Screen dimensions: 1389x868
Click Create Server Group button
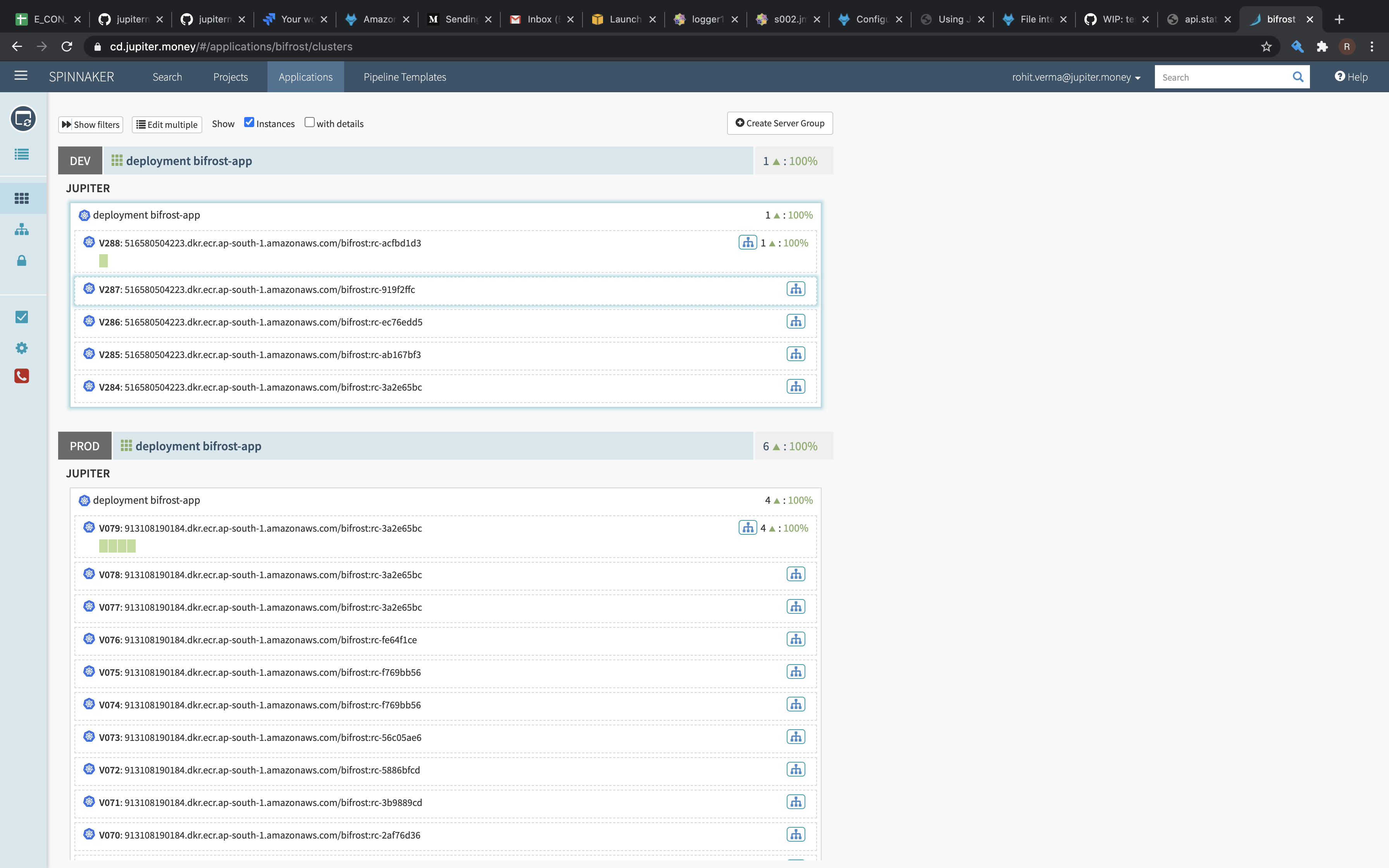pyautogui.click(x=780, y=124)
